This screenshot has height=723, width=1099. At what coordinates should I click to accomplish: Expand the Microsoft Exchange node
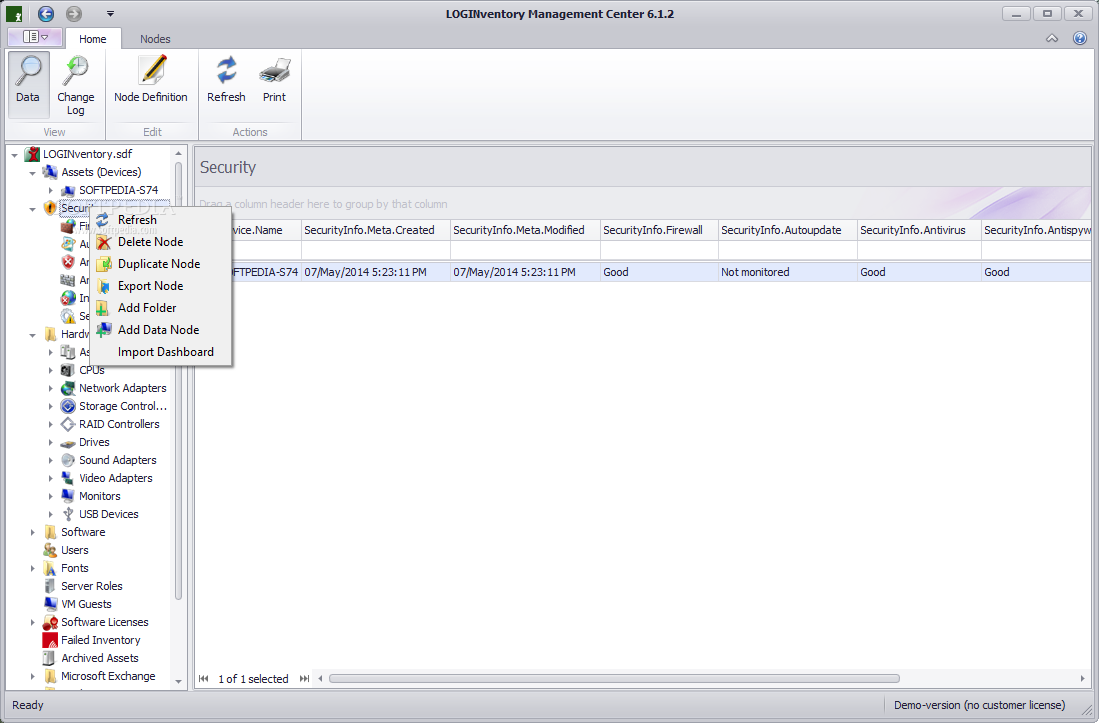pyautogui.click(x=32, y=676)
